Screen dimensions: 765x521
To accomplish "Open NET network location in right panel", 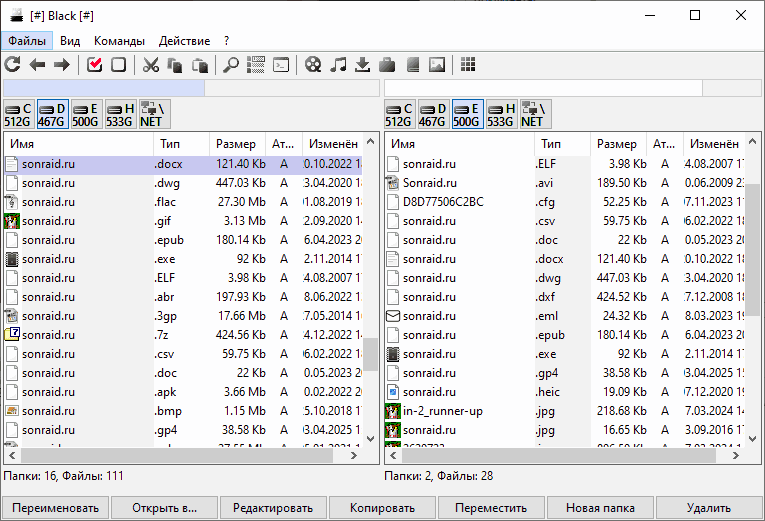I will click(x=535, y=115).
